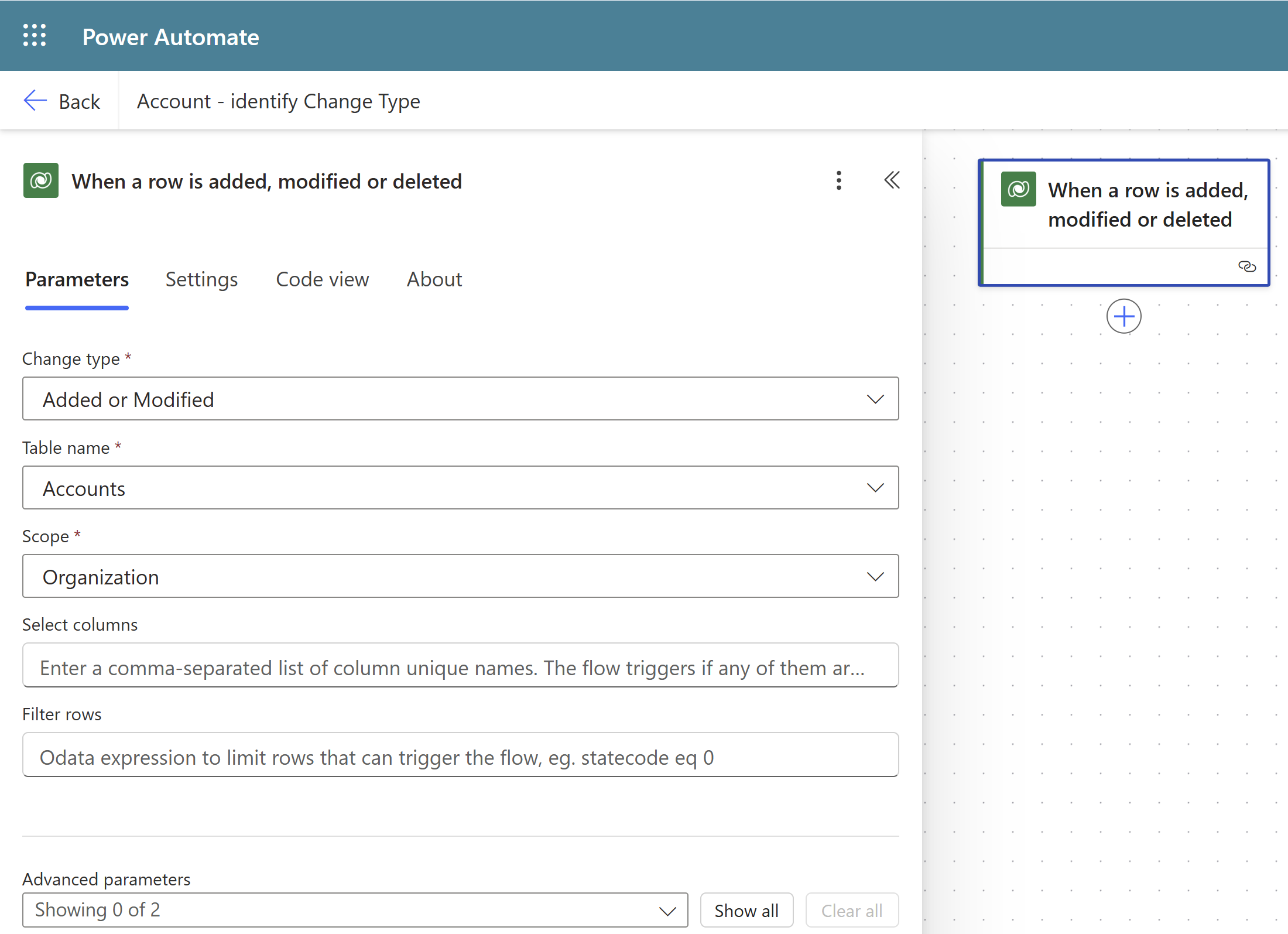Image resolution: width=1288 pixels, height=934 pixels.
Task: Click the Clear all button
Action: point(852,911)
